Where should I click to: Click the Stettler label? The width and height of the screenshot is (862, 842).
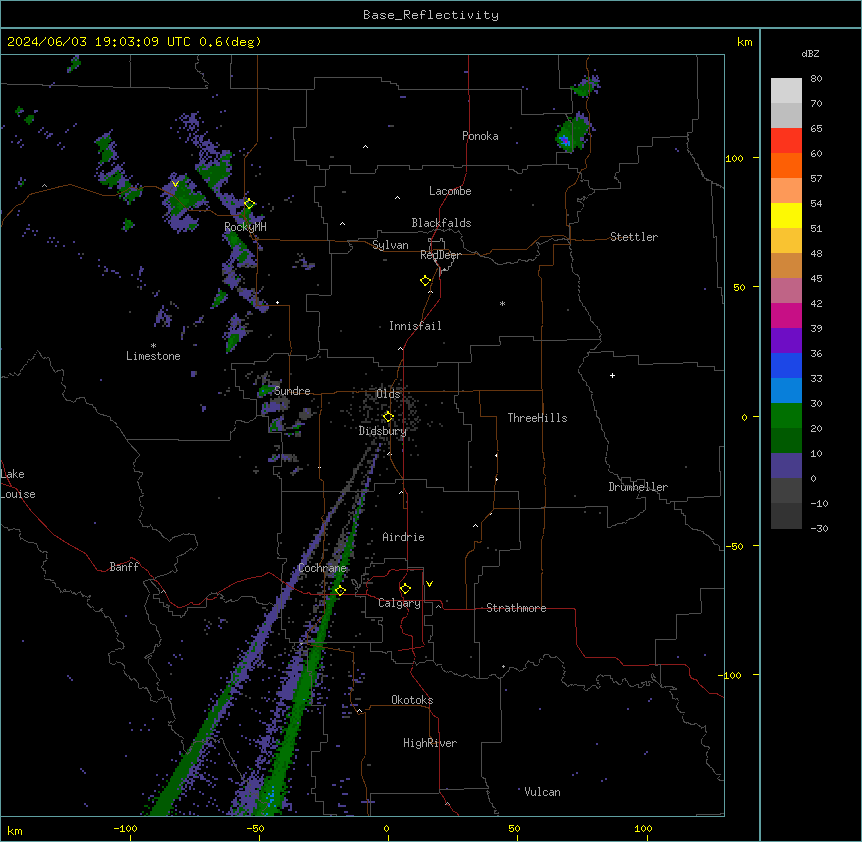pyautogui.click(x=634, y=237)
